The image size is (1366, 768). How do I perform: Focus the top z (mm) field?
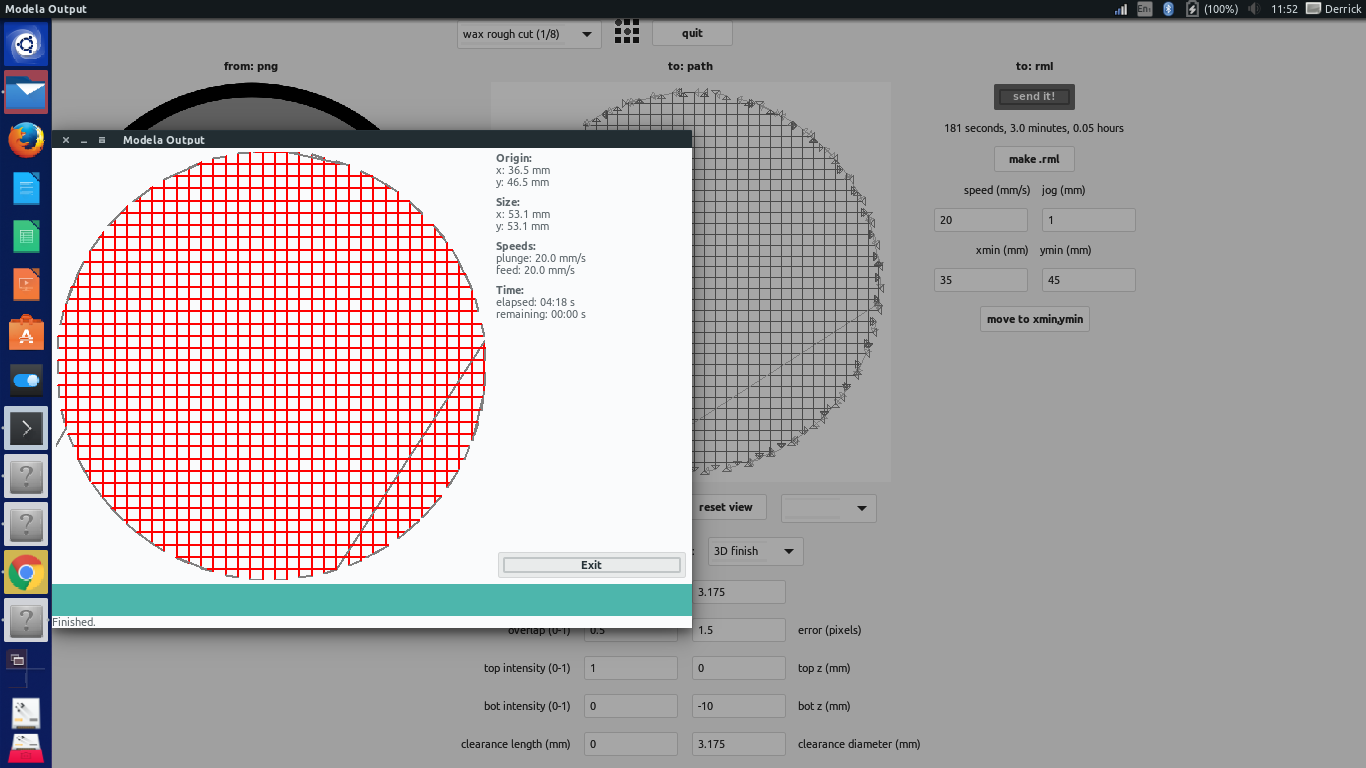coord(739,668)
